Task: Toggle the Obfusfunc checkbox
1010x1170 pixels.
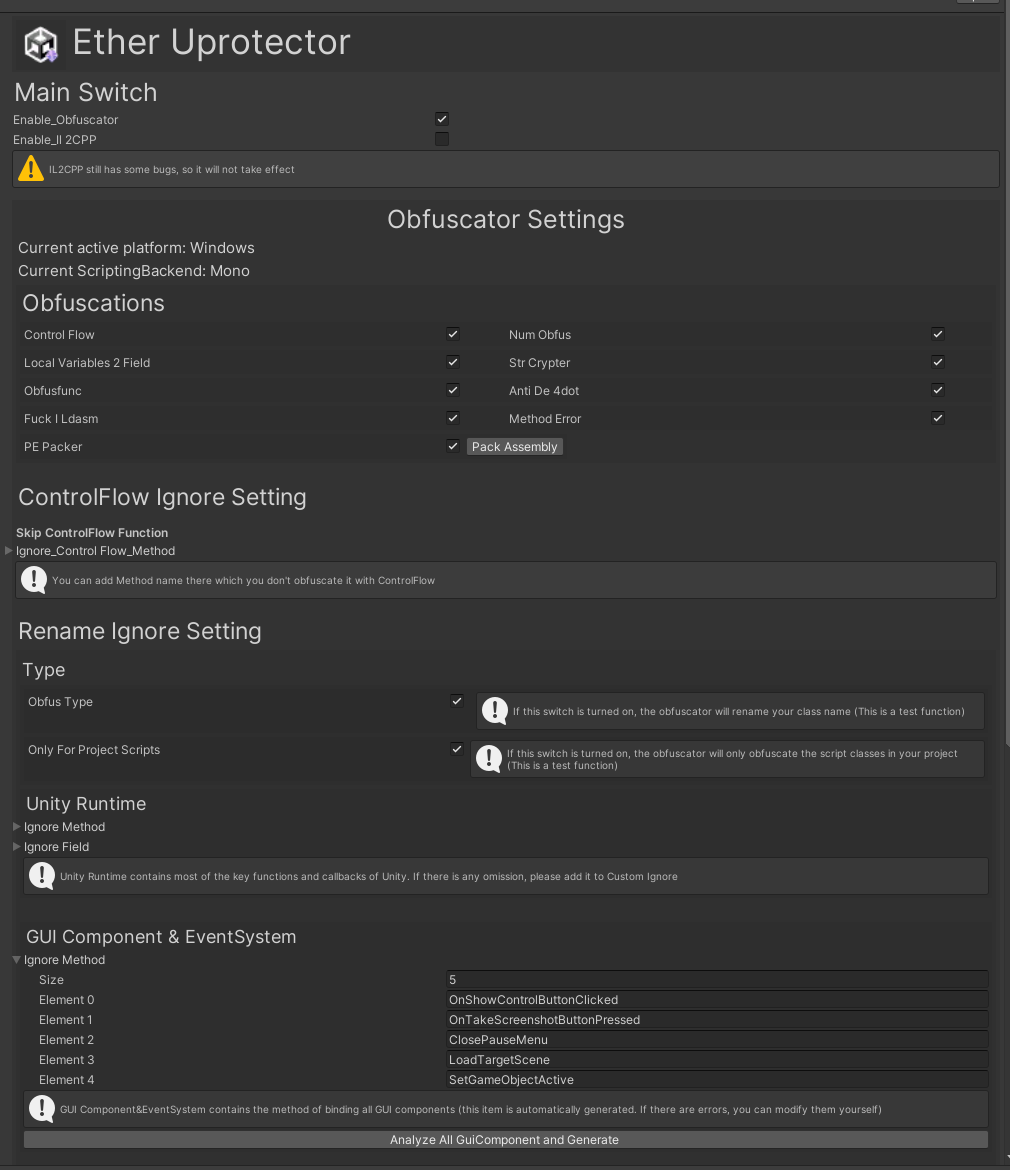Action: point(453,390)
